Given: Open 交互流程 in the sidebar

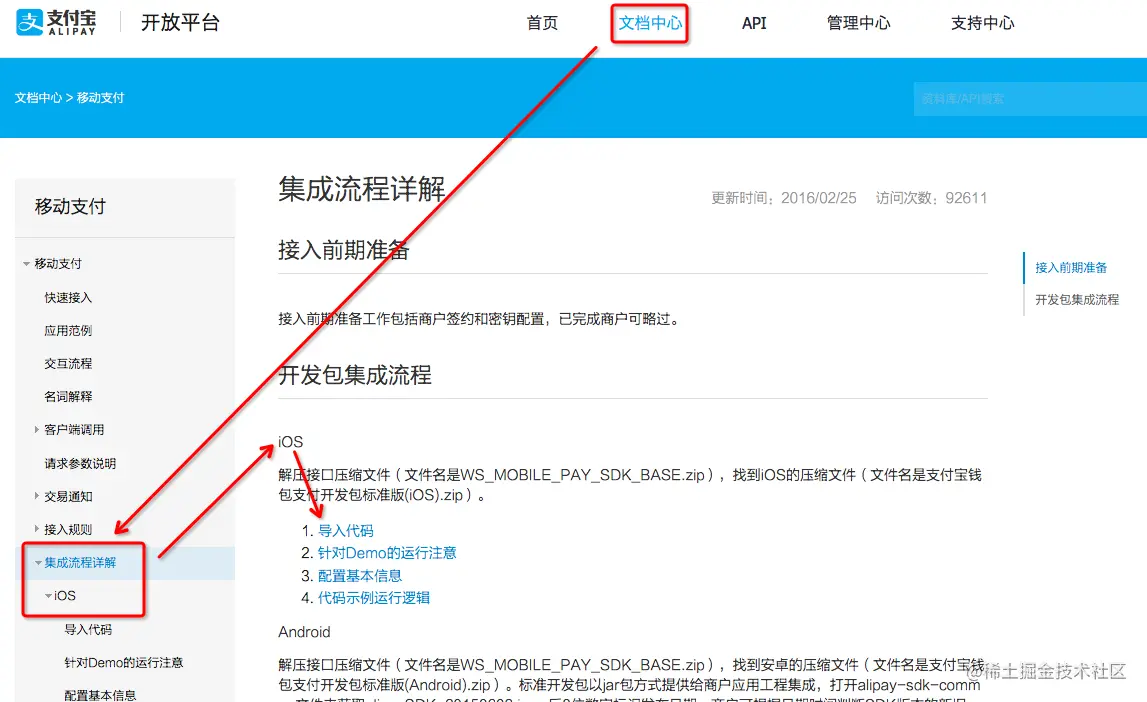Looking at the screenshot, I should coord(68,363).
